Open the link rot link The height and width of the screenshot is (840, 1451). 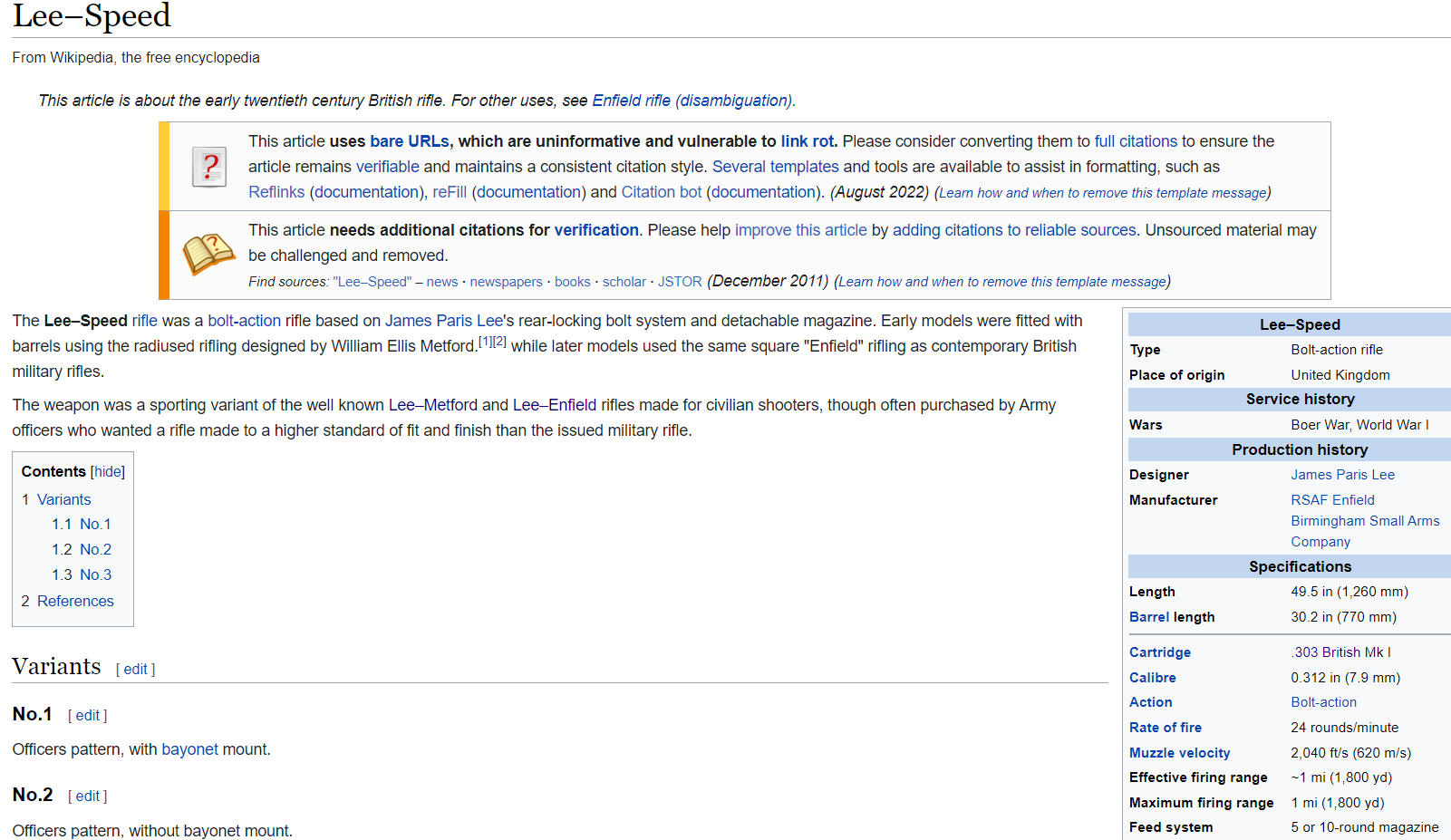pos(807,141)
